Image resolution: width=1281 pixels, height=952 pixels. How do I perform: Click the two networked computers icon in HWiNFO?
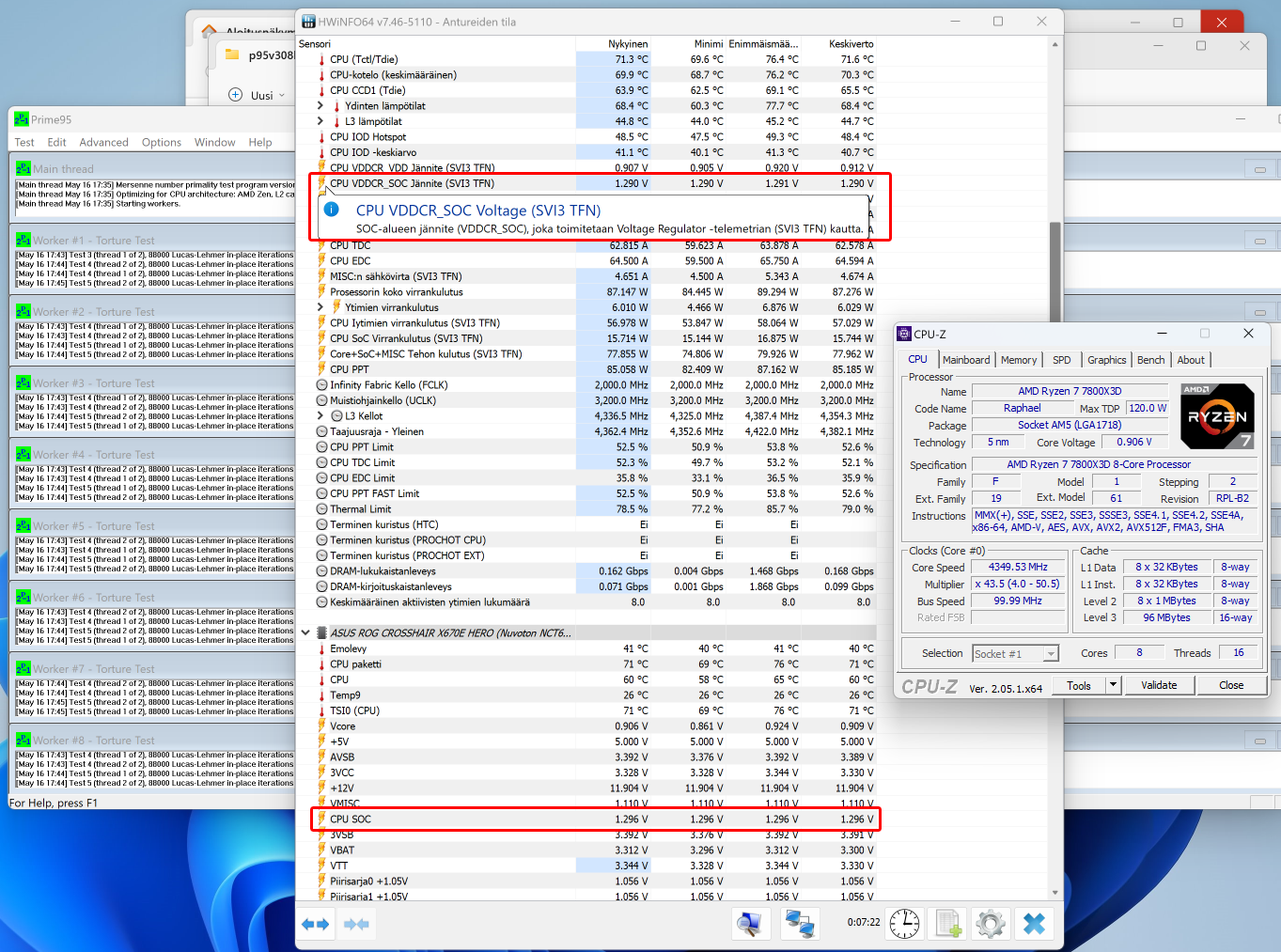click(800, 924)
